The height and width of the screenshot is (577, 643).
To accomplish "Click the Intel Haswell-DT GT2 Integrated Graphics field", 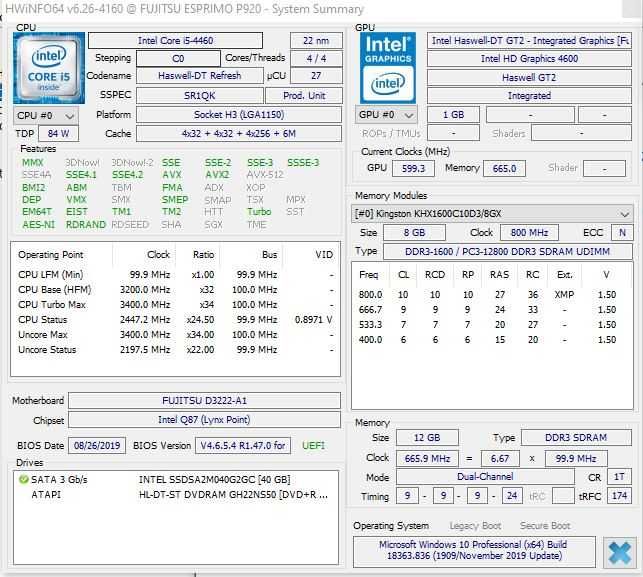I will click(x=529, y=41).
